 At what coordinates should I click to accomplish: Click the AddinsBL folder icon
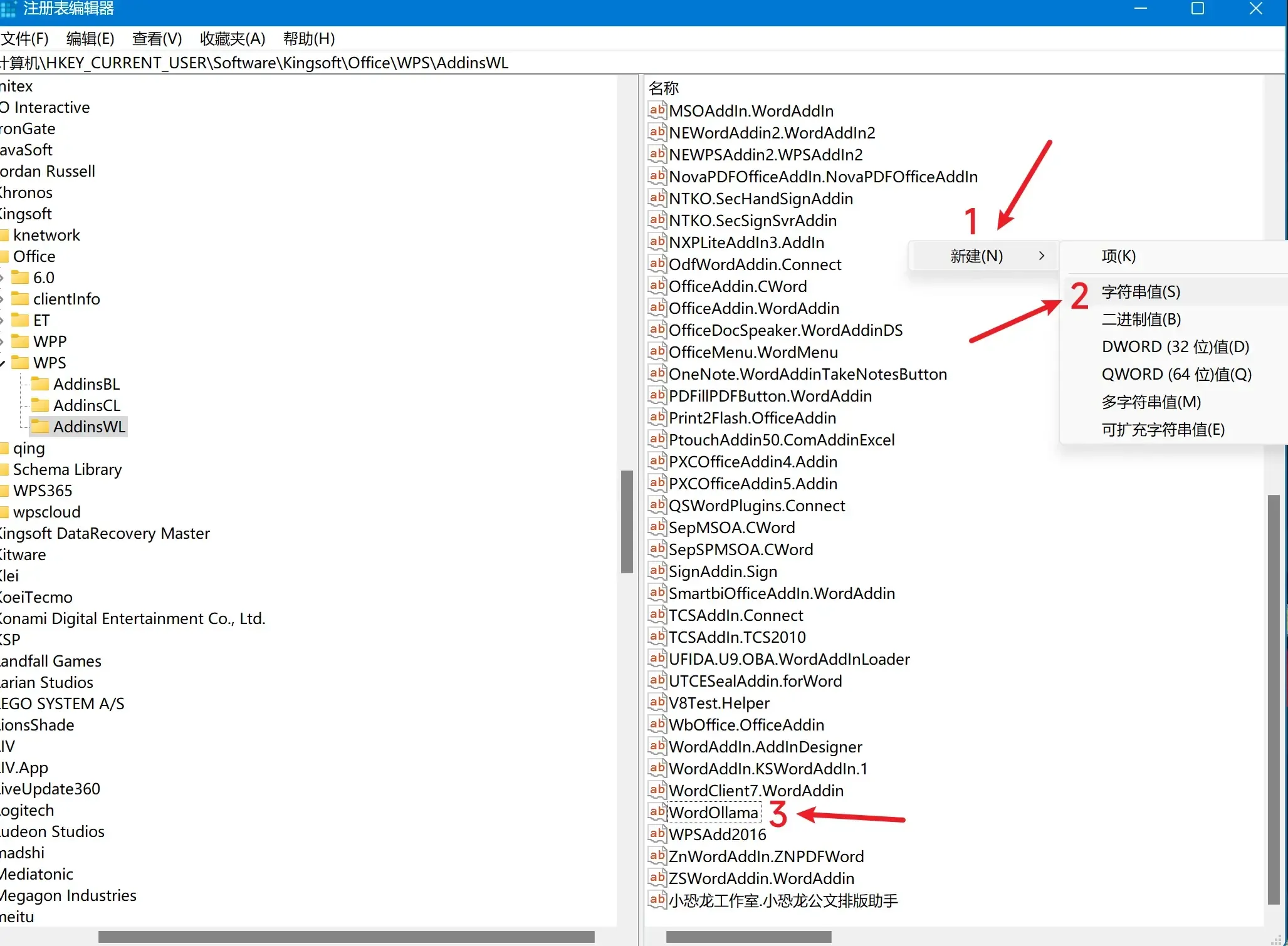[x=40, y=383]
